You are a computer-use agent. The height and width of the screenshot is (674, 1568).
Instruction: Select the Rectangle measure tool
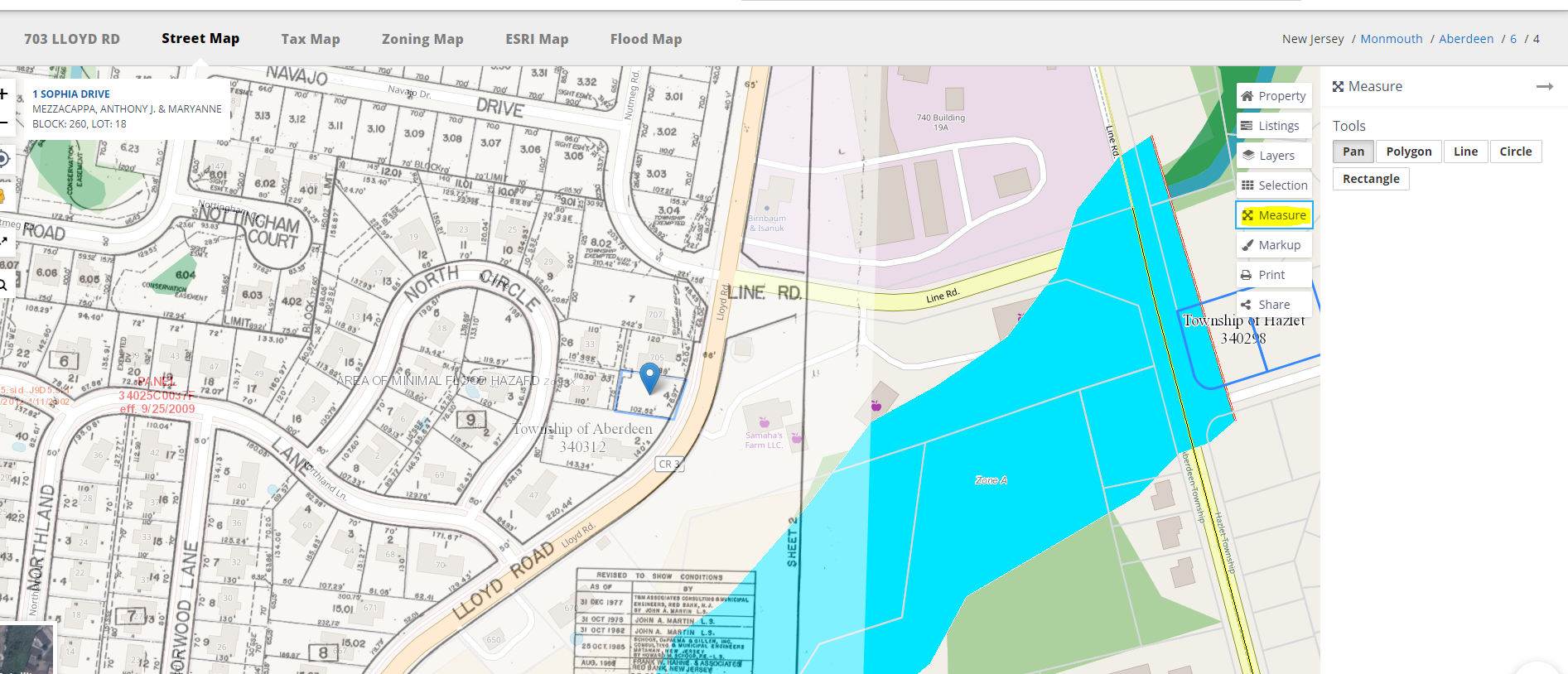1371,179
